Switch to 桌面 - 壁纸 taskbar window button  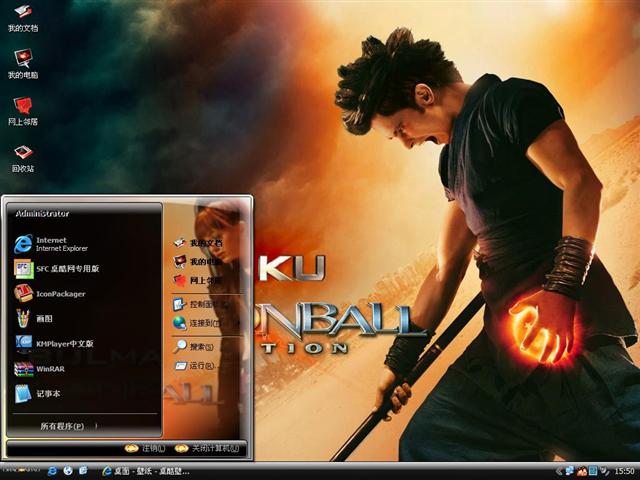[x=146, y=471]
